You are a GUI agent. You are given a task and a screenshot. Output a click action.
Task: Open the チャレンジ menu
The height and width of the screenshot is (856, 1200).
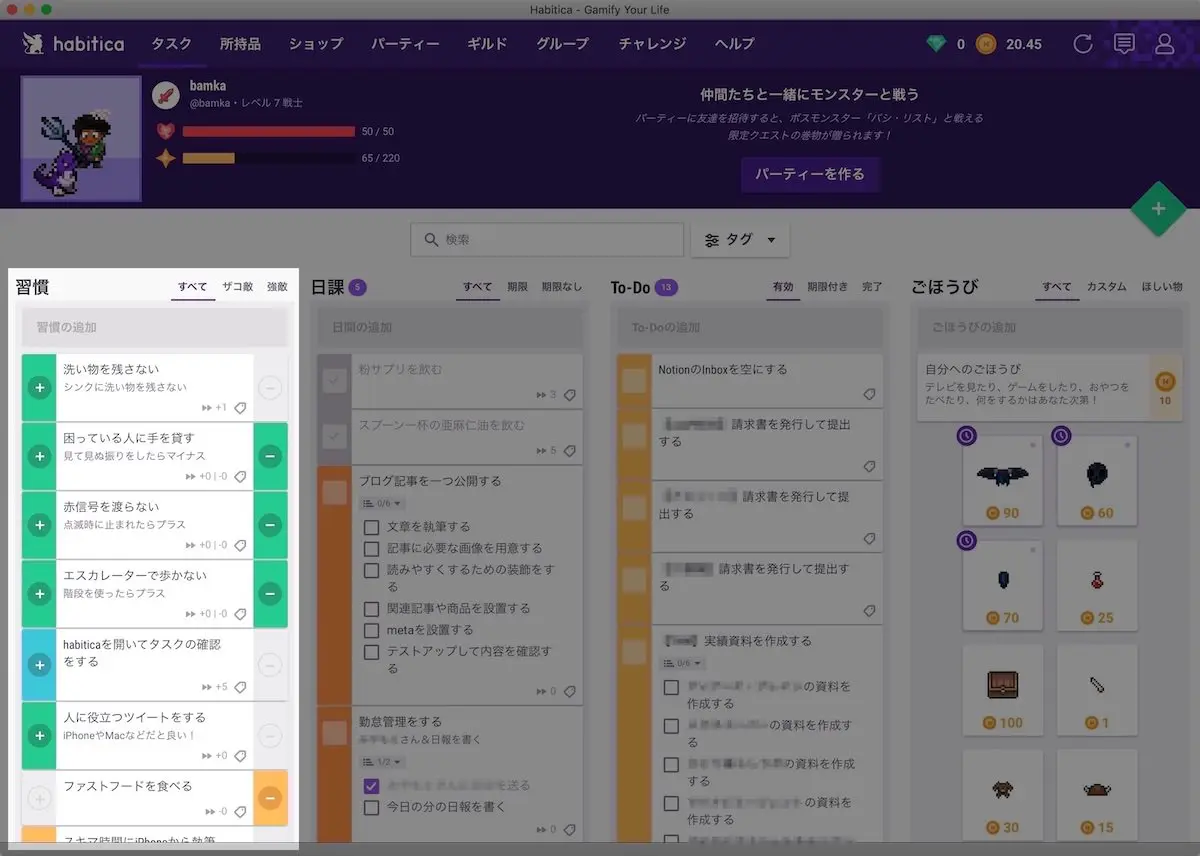point(652,44)
